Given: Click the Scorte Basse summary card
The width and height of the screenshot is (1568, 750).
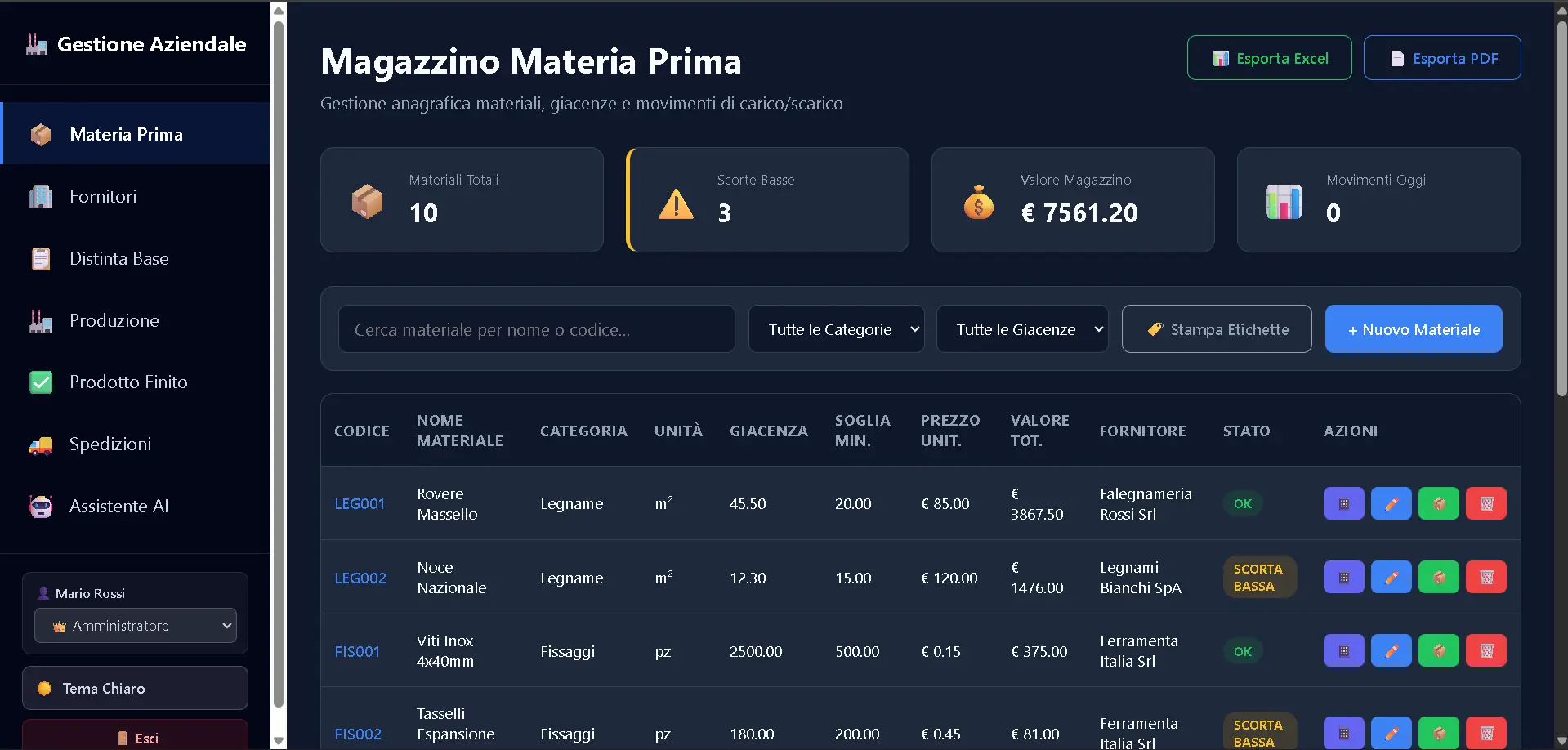Looking at the screenshot, I should [x=767, y=199].
